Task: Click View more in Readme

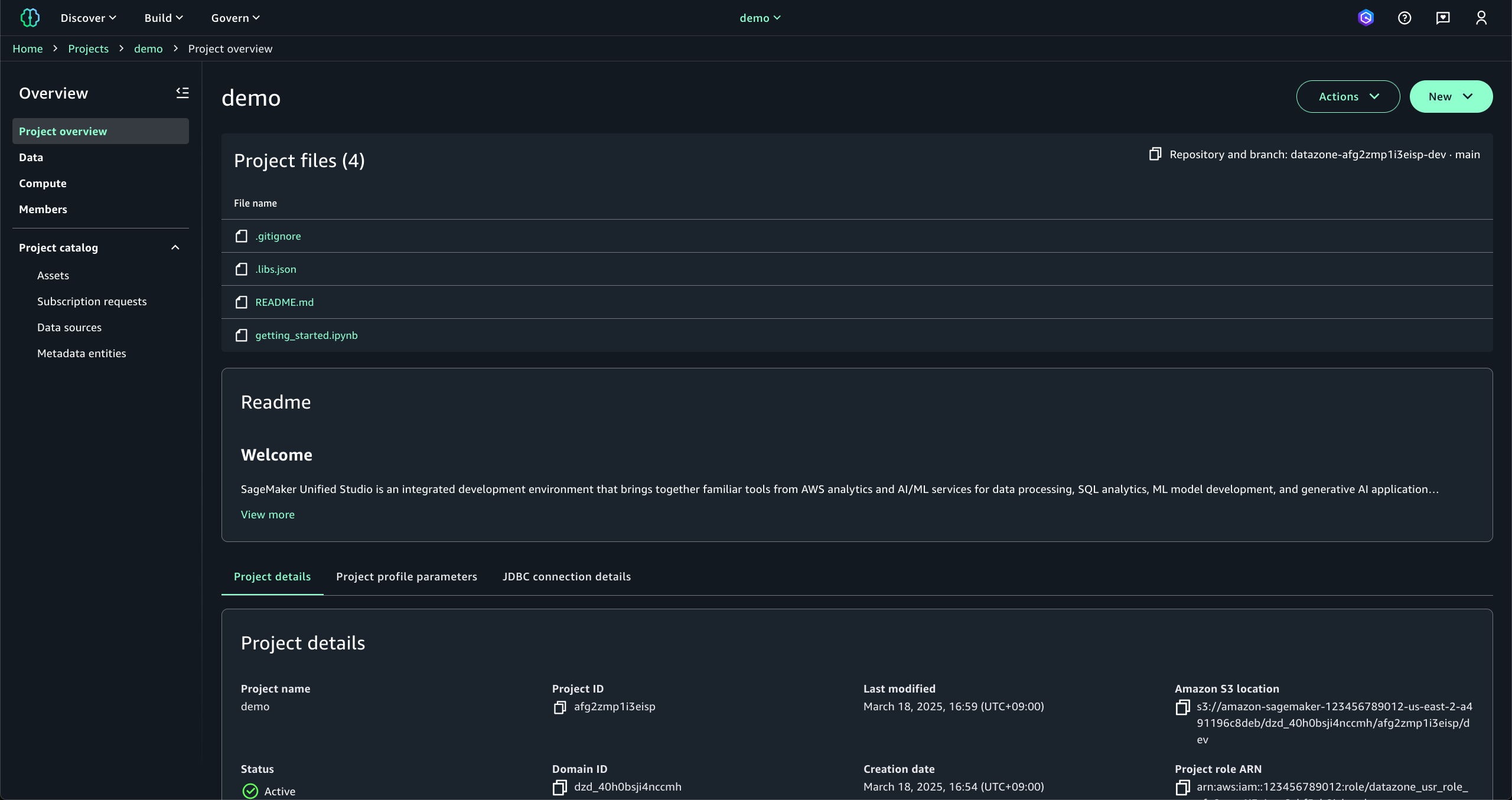Action: tap(268, 514)
